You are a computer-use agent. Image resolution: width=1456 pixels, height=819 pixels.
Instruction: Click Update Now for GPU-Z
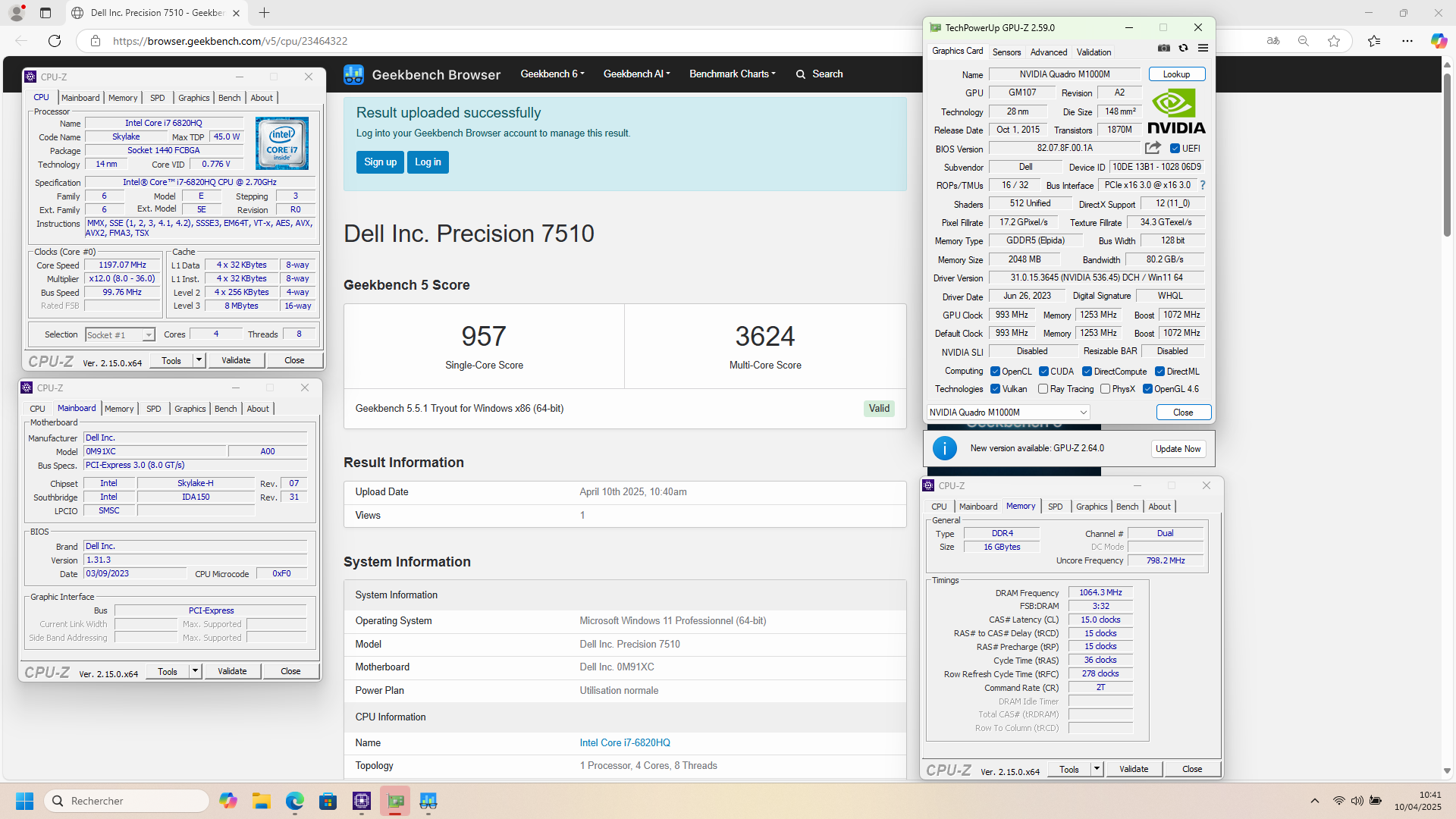pos(1178,449)
